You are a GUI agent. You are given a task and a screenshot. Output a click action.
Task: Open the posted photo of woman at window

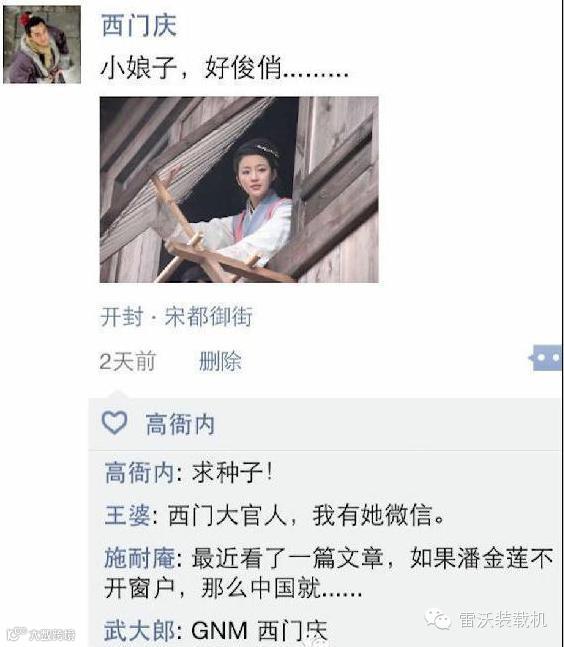coord(239,190)
